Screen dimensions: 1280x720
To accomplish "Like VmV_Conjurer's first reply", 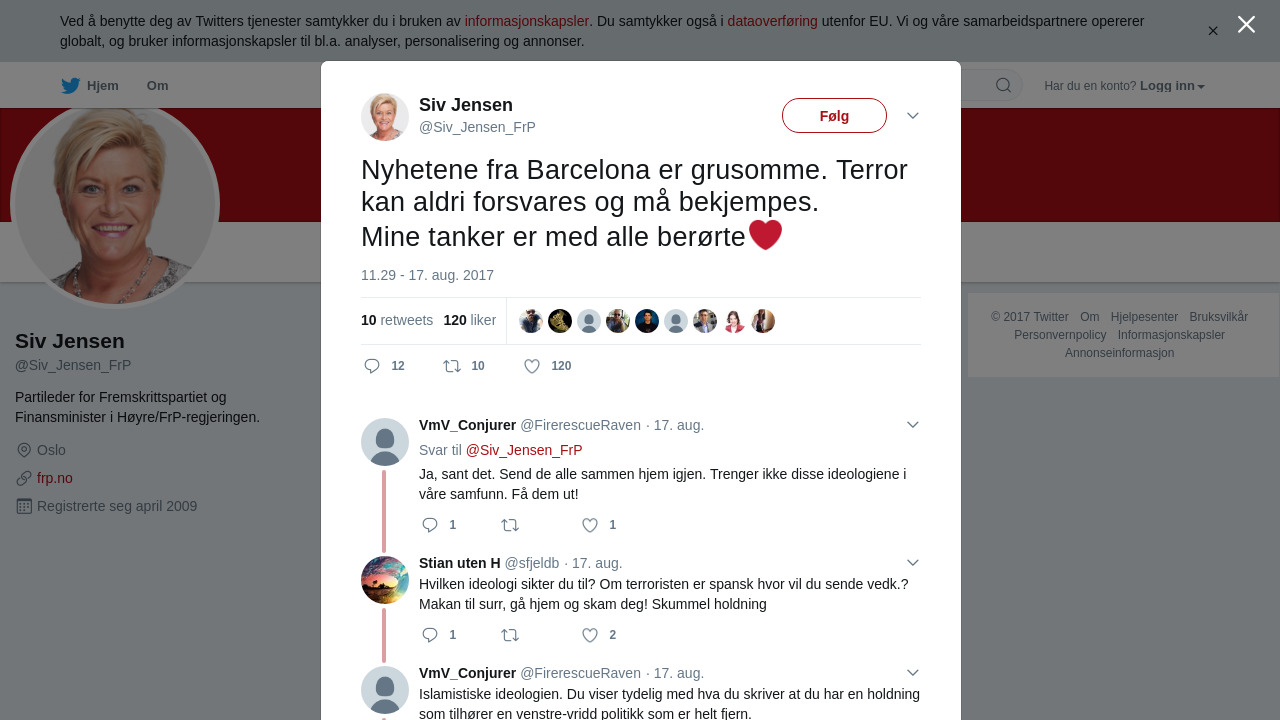I will (x=590, y=525).
